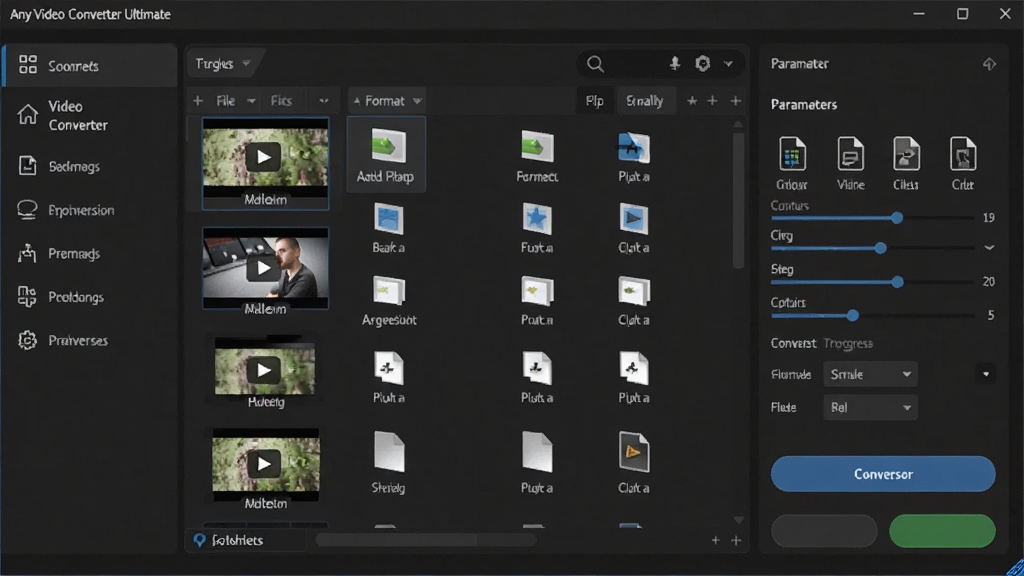Select the Aatd Ptarp format icon
The image size is (1024, 576).
pyautogui.click(x=386, y=155)
